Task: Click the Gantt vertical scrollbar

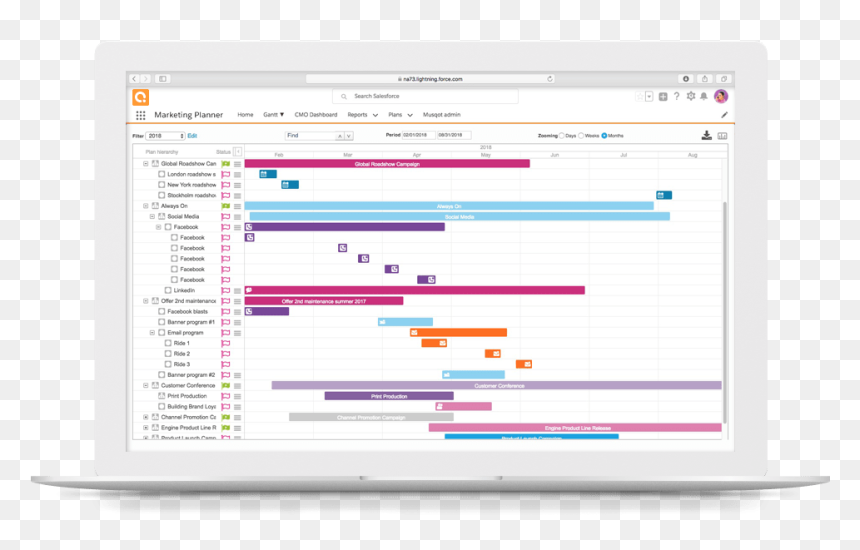Action: pos(725,311)
